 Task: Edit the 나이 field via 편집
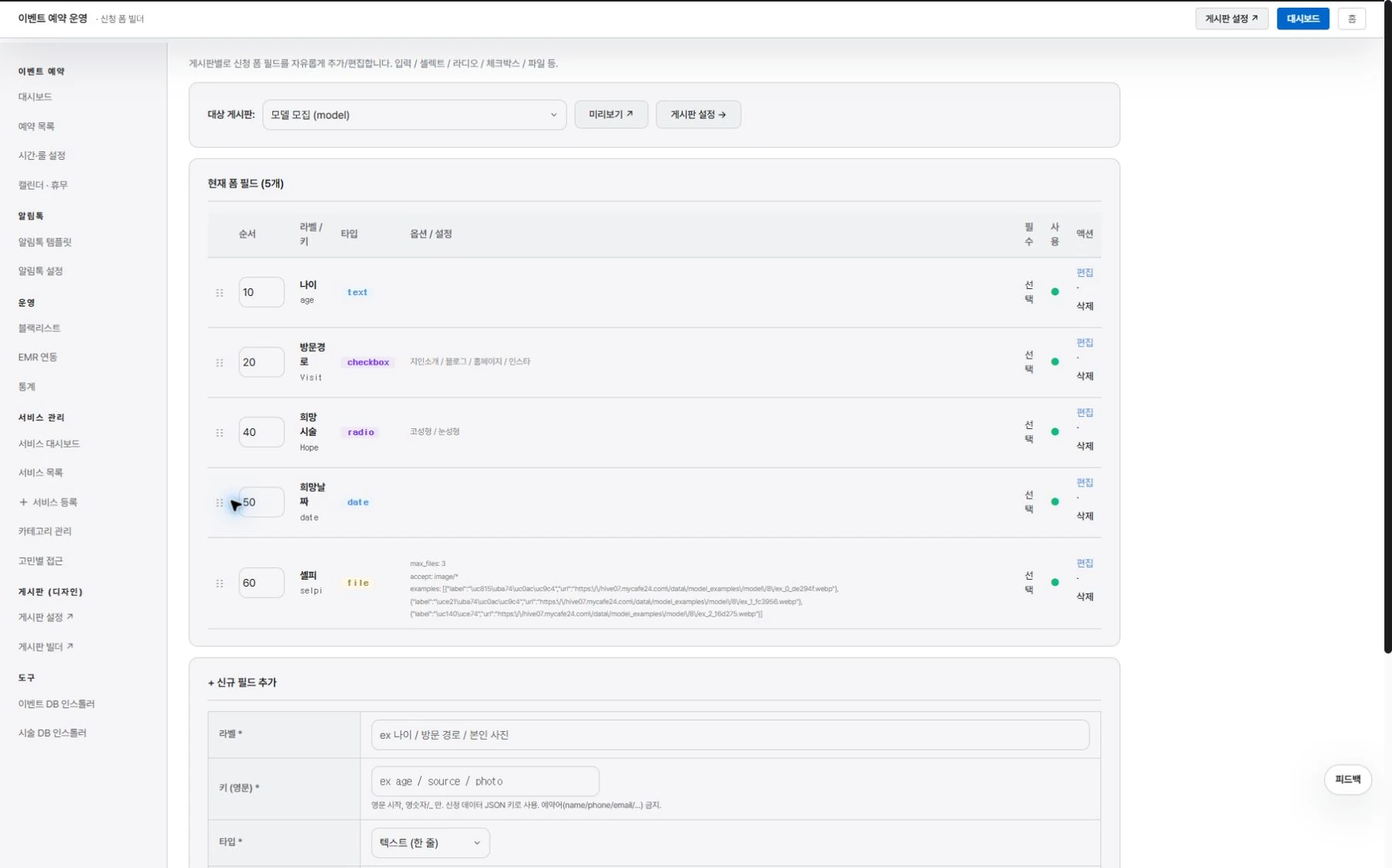[x=1085, y=273]
